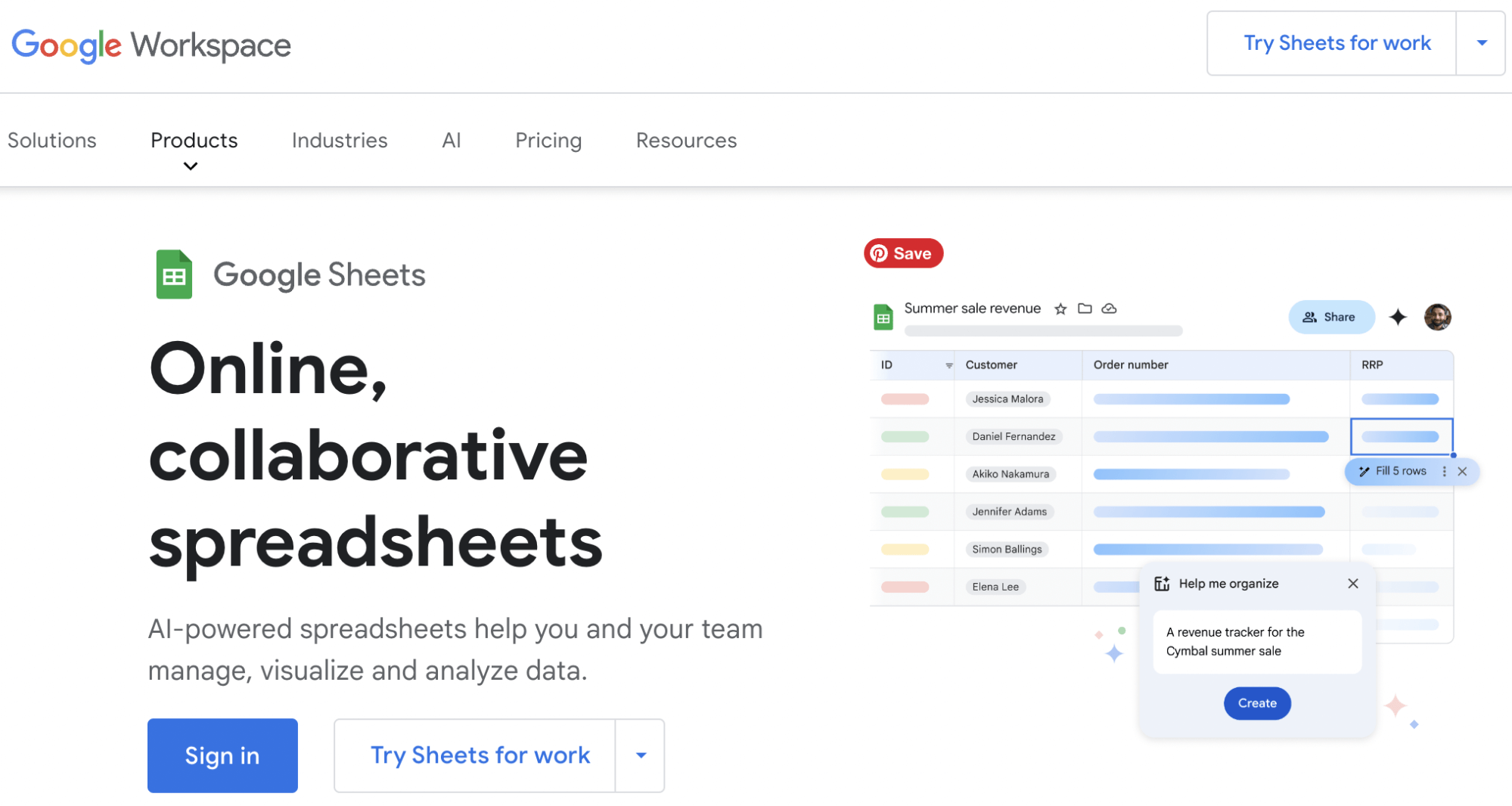Open the Resources menu
1512x806 pixels.
pos(686,141)
